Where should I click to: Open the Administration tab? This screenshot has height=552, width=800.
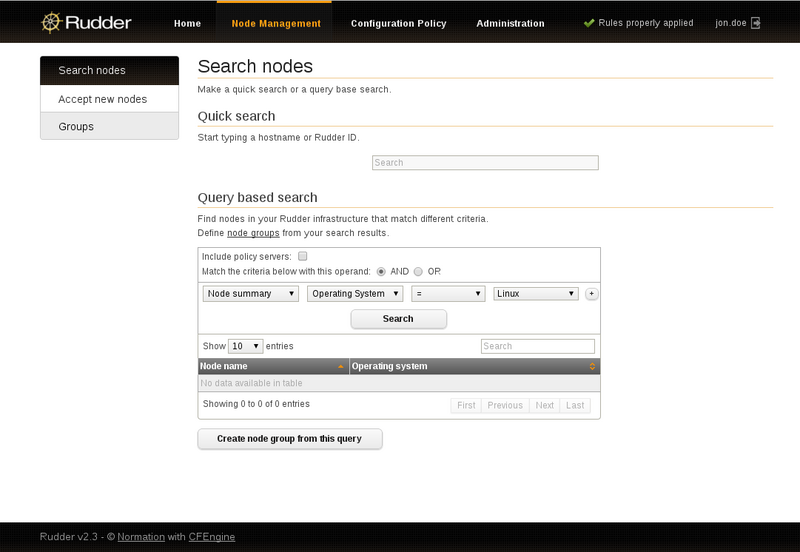(x=510, y=23)
